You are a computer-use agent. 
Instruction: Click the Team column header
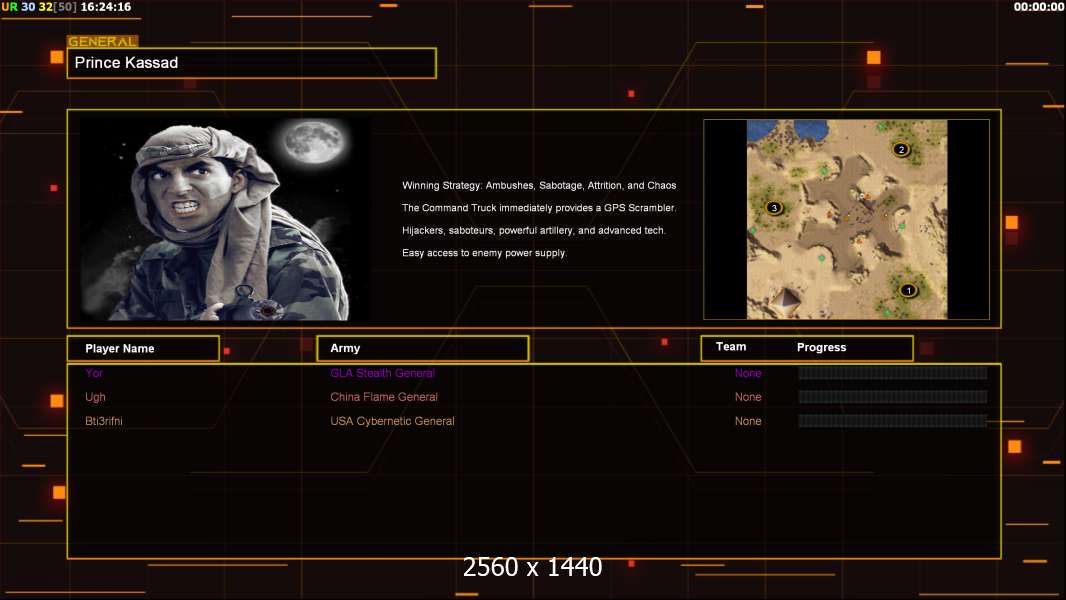pyautogui.click(x=731, y=347)
